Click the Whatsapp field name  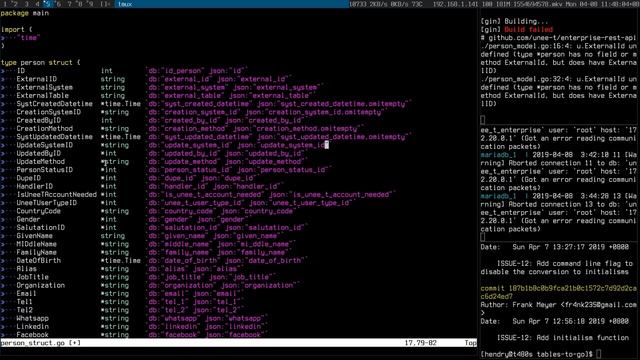pyautogui.click(x=32, y=318)
